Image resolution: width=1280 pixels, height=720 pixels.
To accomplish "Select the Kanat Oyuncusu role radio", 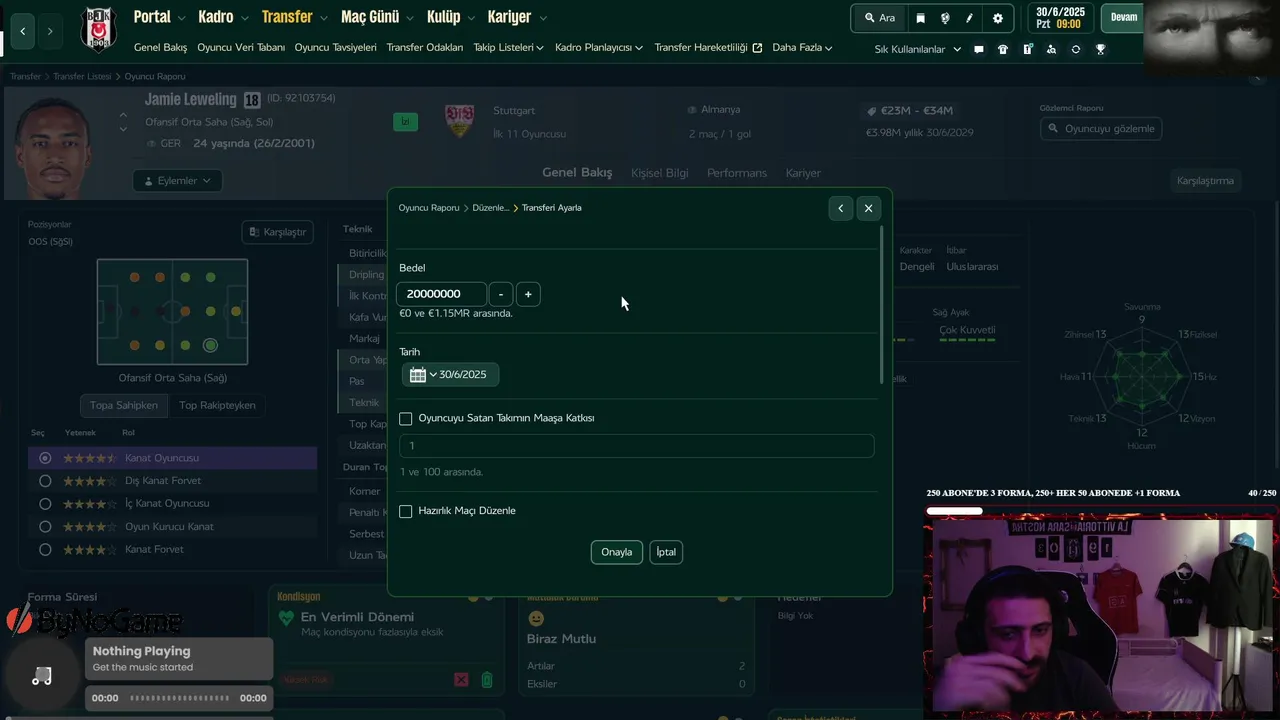I will coord(45,458).
